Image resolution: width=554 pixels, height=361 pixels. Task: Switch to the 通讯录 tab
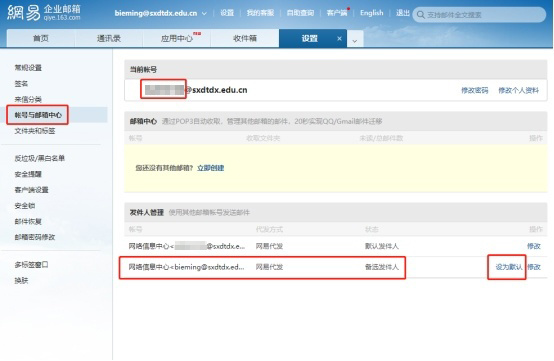click(x=109, y=38)
